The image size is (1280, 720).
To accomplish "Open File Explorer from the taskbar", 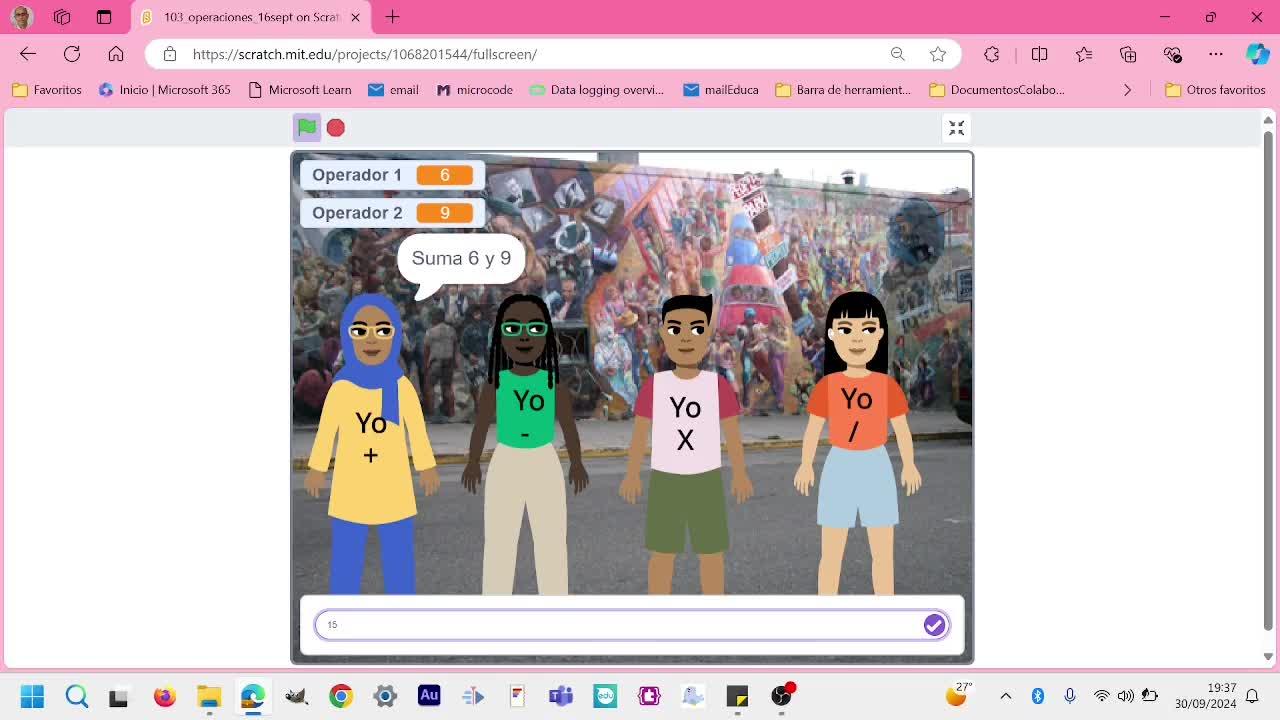I will coord(209,696).
